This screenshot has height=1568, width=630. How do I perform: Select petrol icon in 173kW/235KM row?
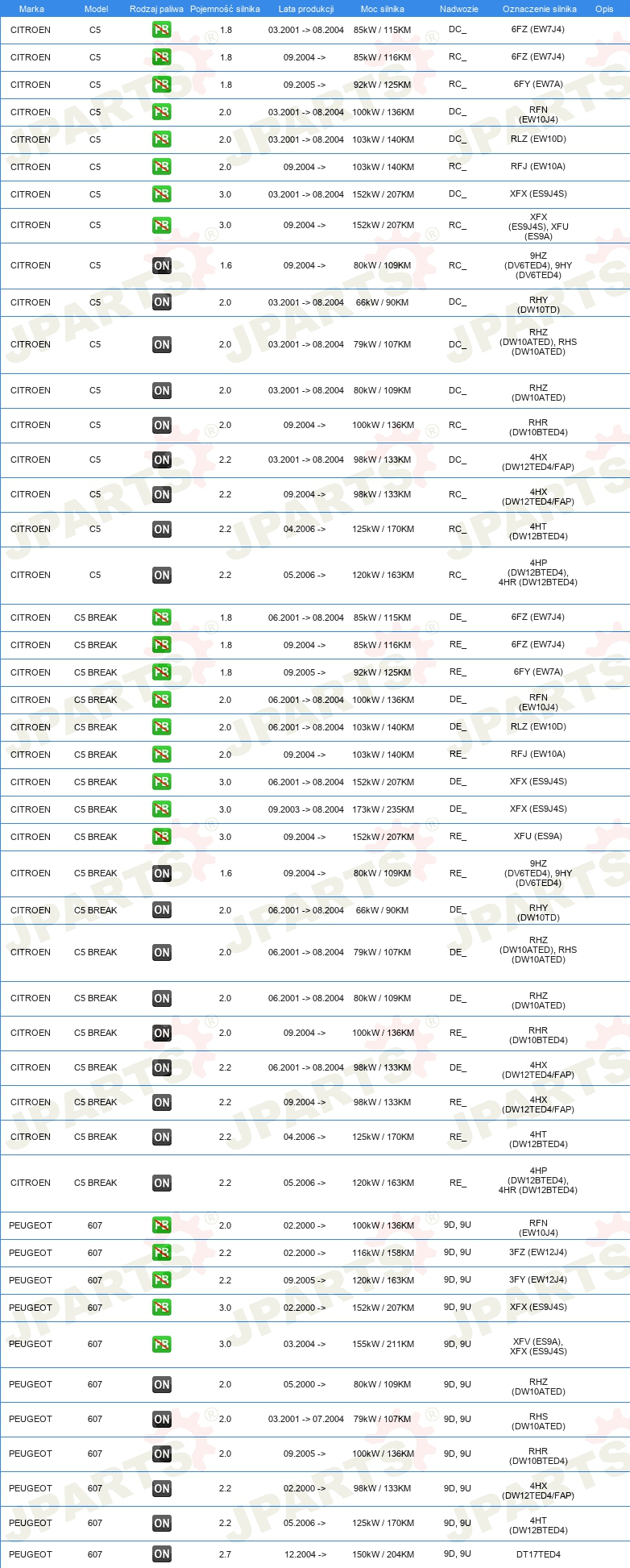[x=161, y=809]
